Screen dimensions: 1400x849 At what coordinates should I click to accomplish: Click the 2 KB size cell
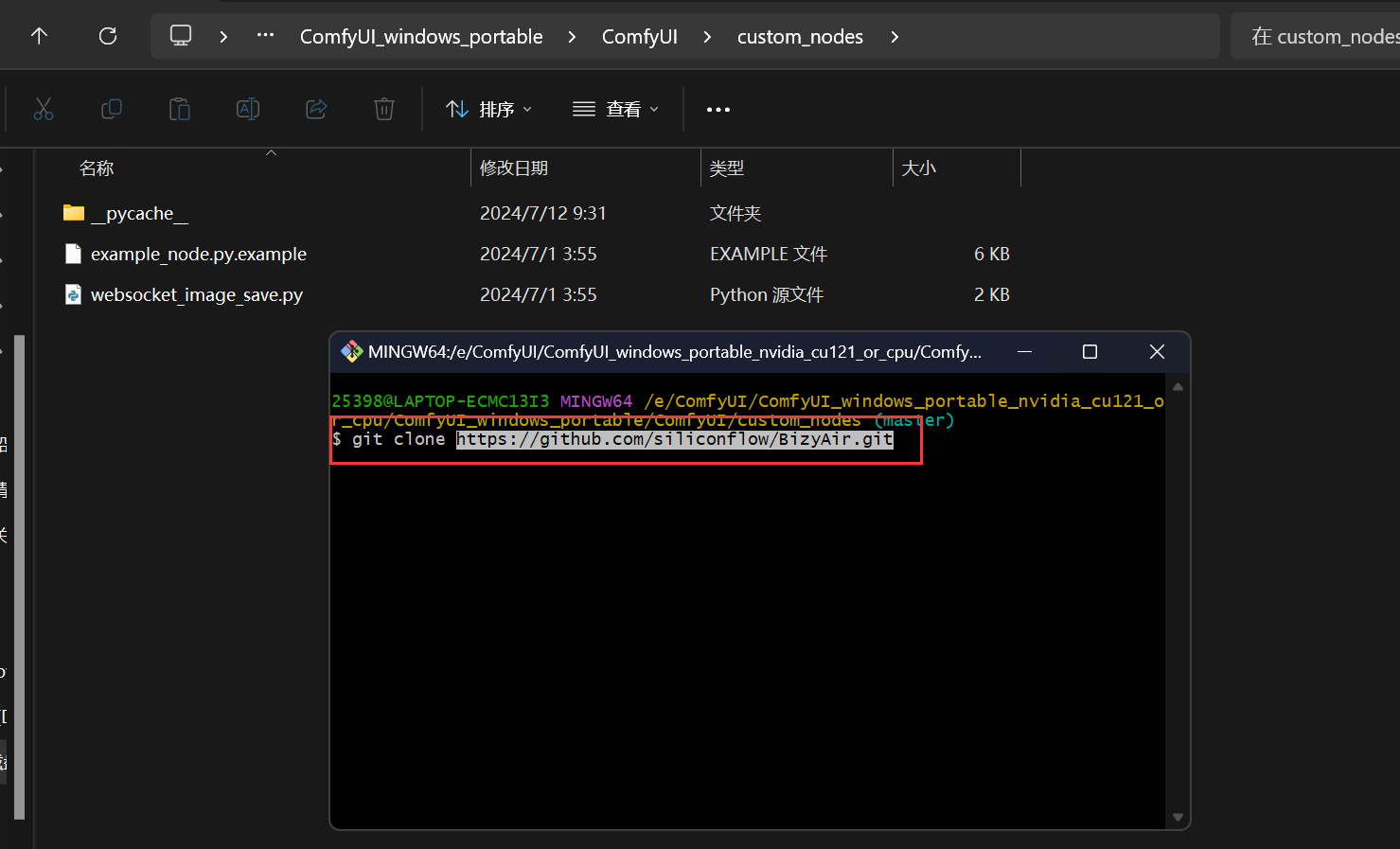(992, 295)
